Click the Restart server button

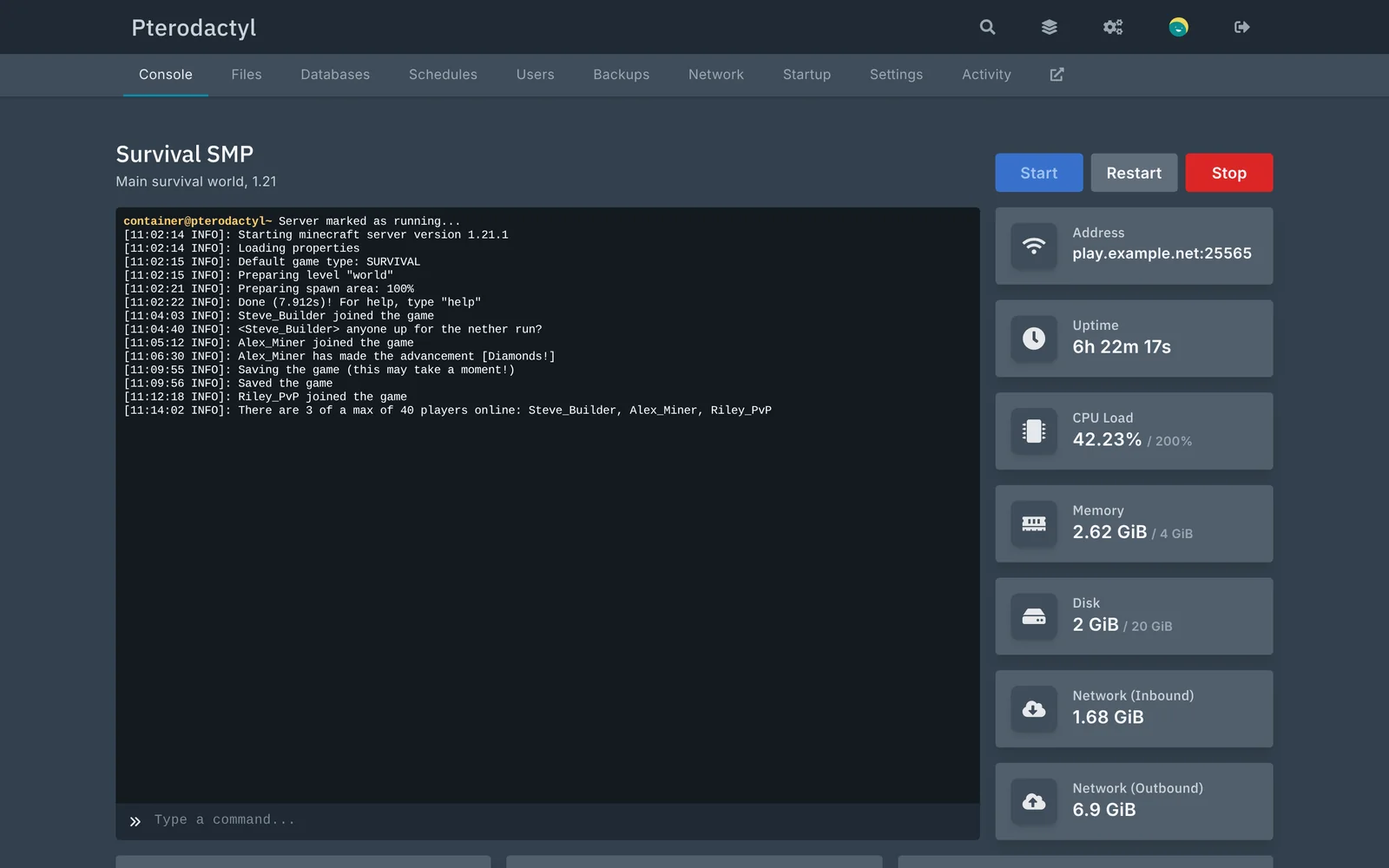point(1134,173)
